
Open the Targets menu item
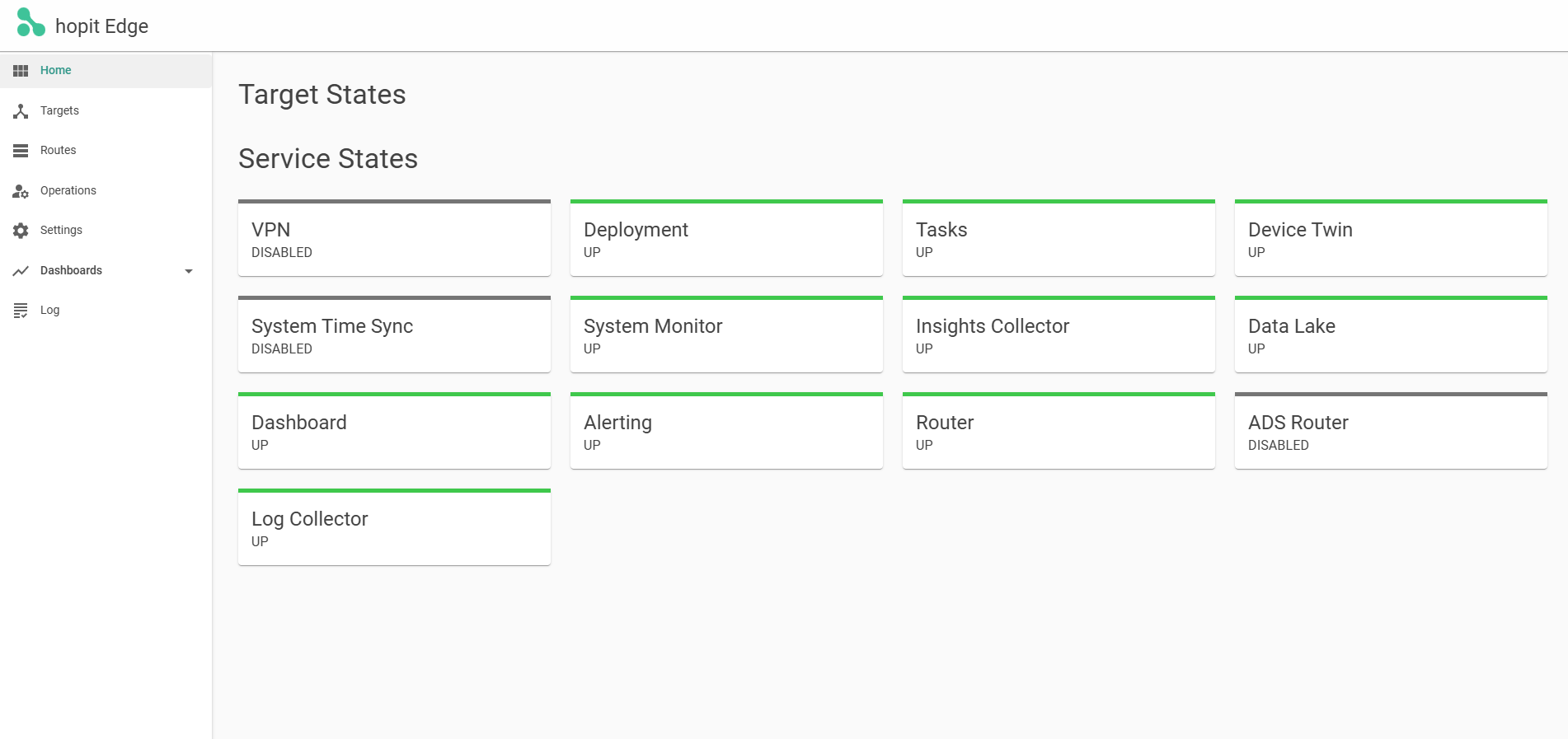coord(59,110)
